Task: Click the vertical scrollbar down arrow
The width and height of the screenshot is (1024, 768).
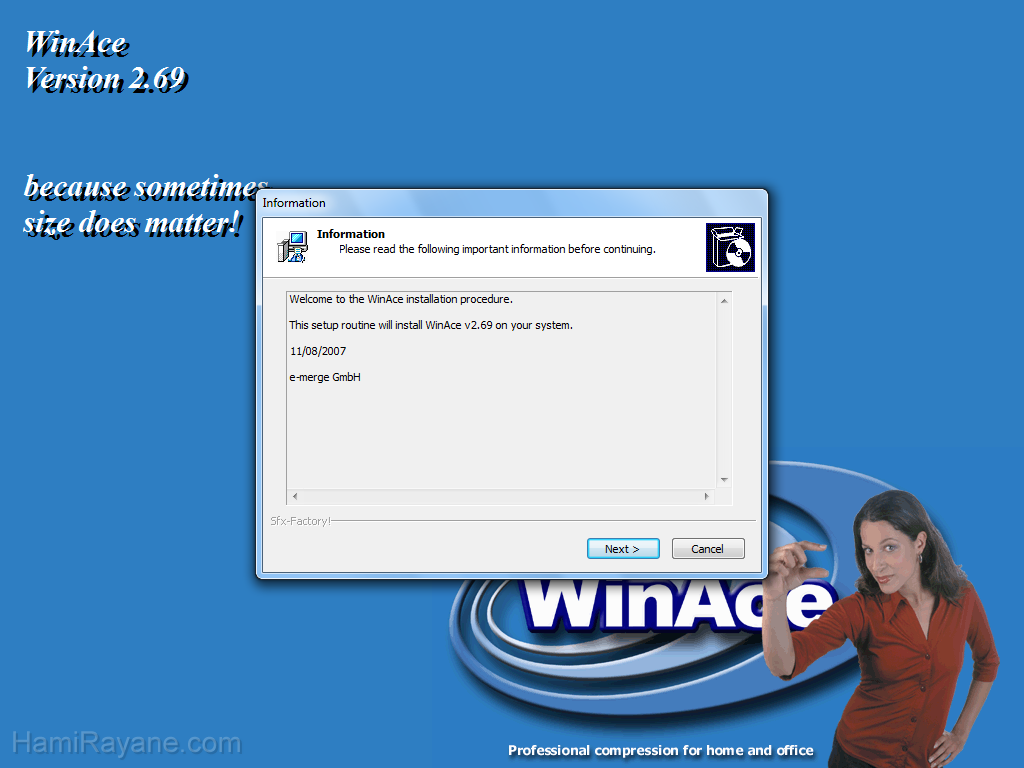Action: [724, 480]
